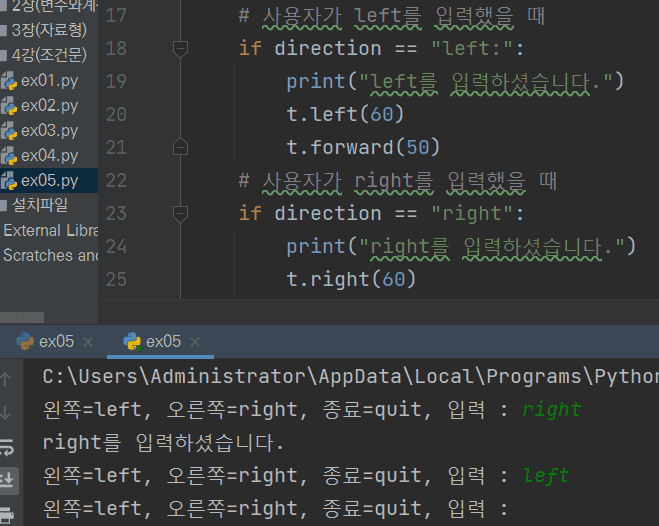Click the t.right(60) code line
The height and width of the screenshot is (526, 659).
[351, 279]
